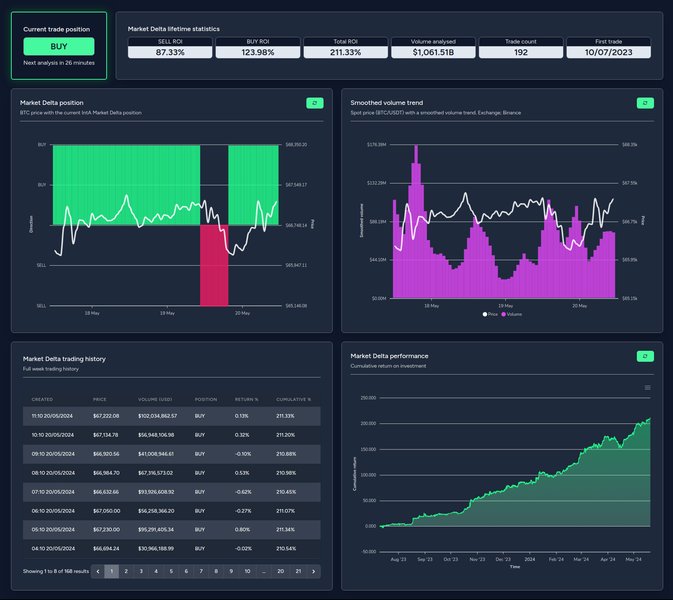673x600 pixels.
Task: Go to previous page of trading history
Action: click(98, 571)
